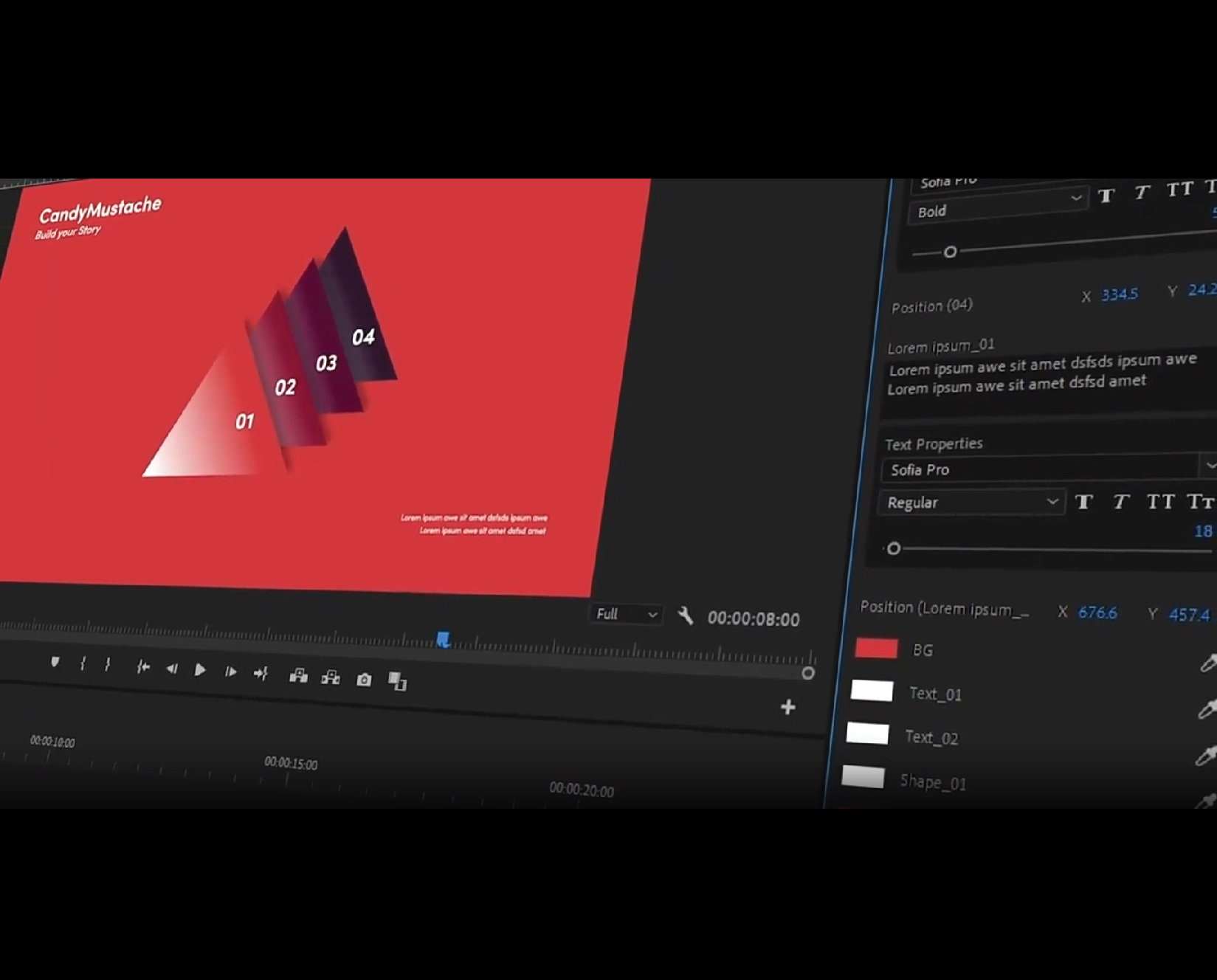Click the Lift icon in the transport bar
The height and width of the screenshot is (980, 1217).
299,675
